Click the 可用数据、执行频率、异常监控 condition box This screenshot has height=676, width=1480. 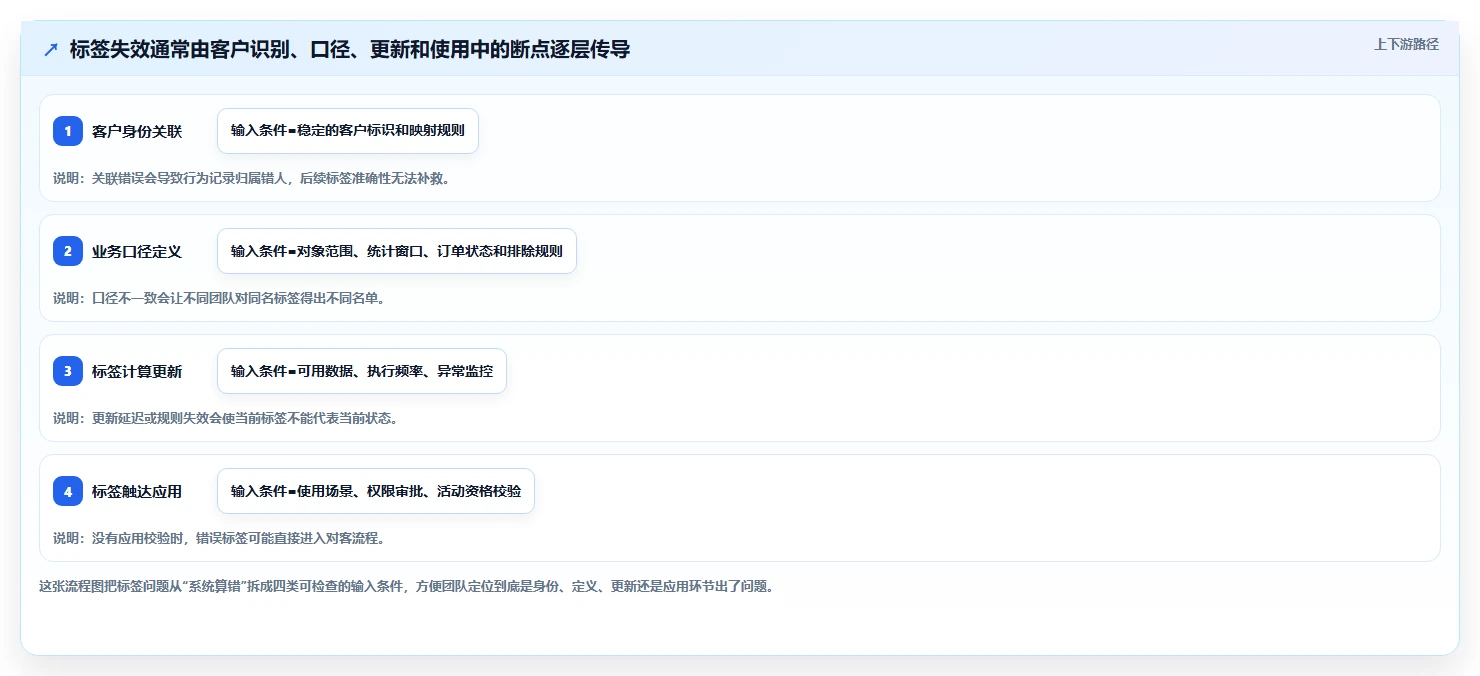(x=362, y=371)
